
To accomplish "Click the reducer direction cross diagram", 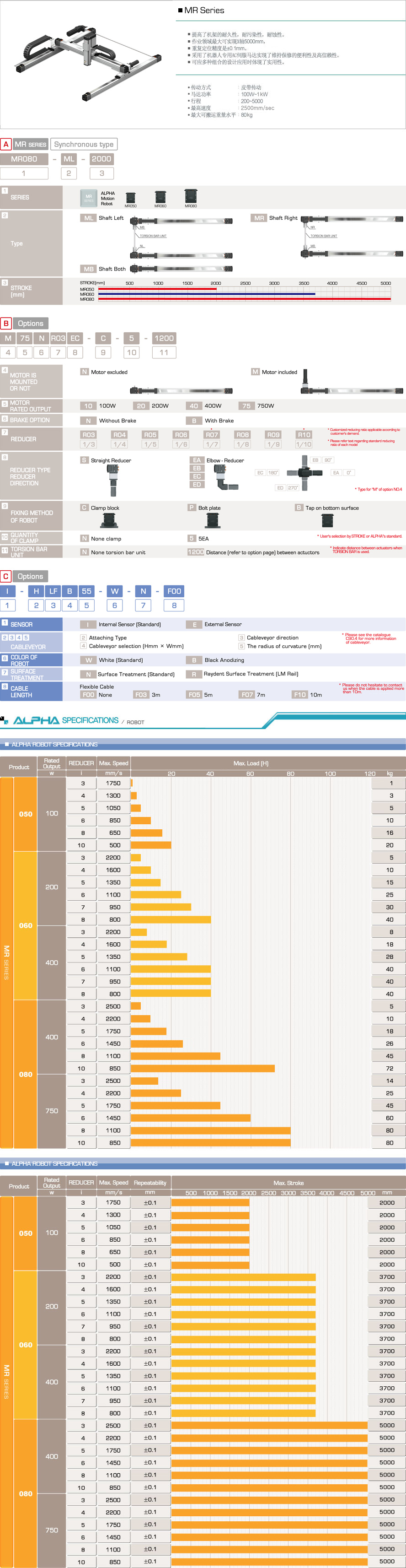I will 305,472.
